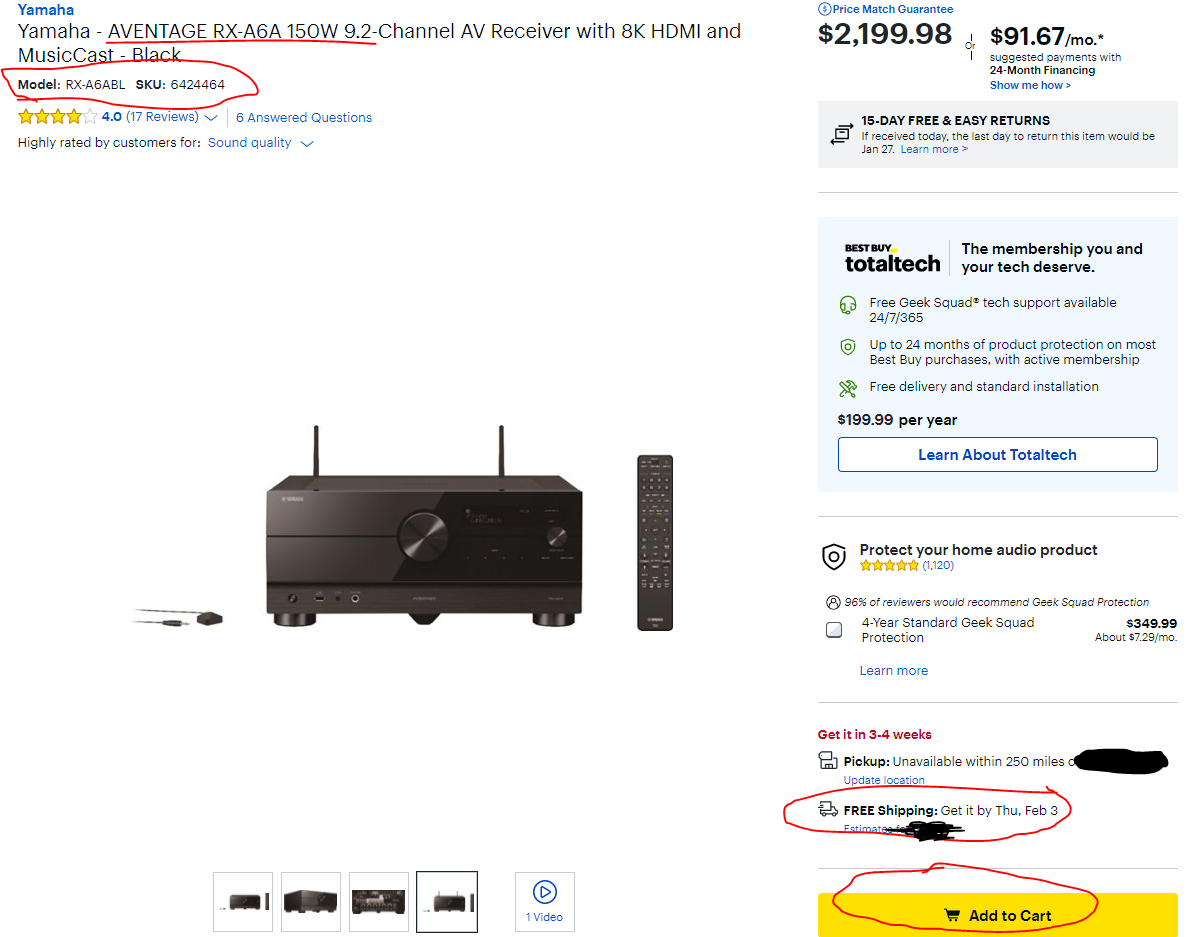Expand the Sound quality highlights dropdown
1200x937 pixels.
[307, 144]
